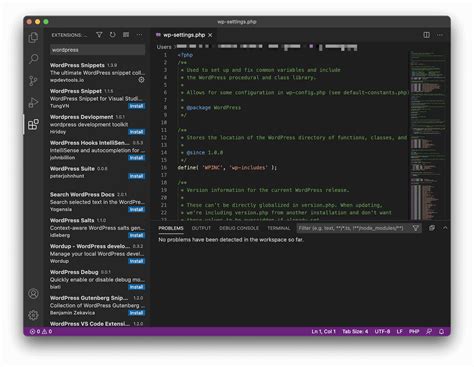
Task: Toggle the problems filter funnel icon
Action: click(416, 228)
